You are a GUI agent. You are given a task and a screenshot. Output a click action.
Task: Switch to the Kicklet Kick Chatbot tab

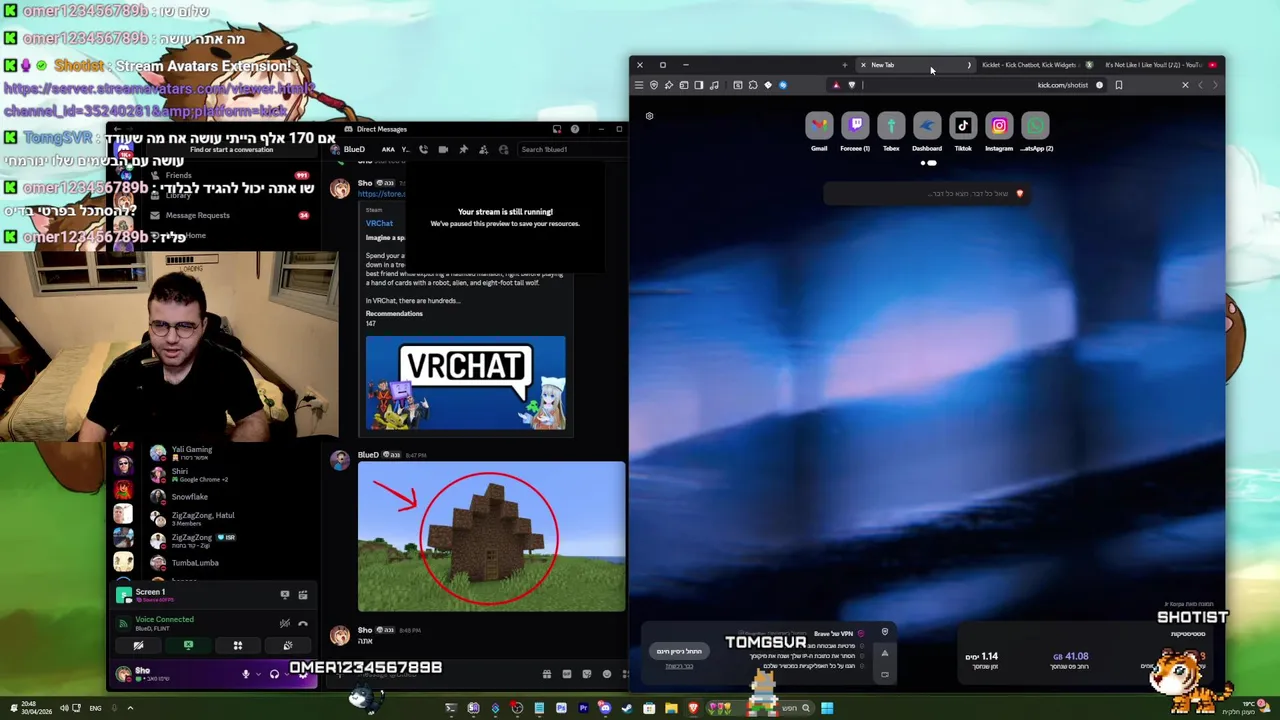tap(1036, 65)
